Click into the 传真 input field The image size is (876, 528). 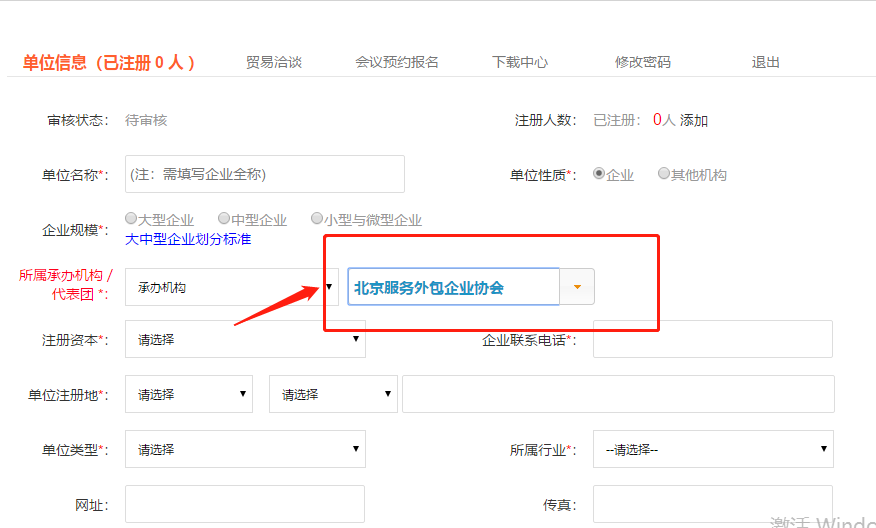tap(713, 504)
